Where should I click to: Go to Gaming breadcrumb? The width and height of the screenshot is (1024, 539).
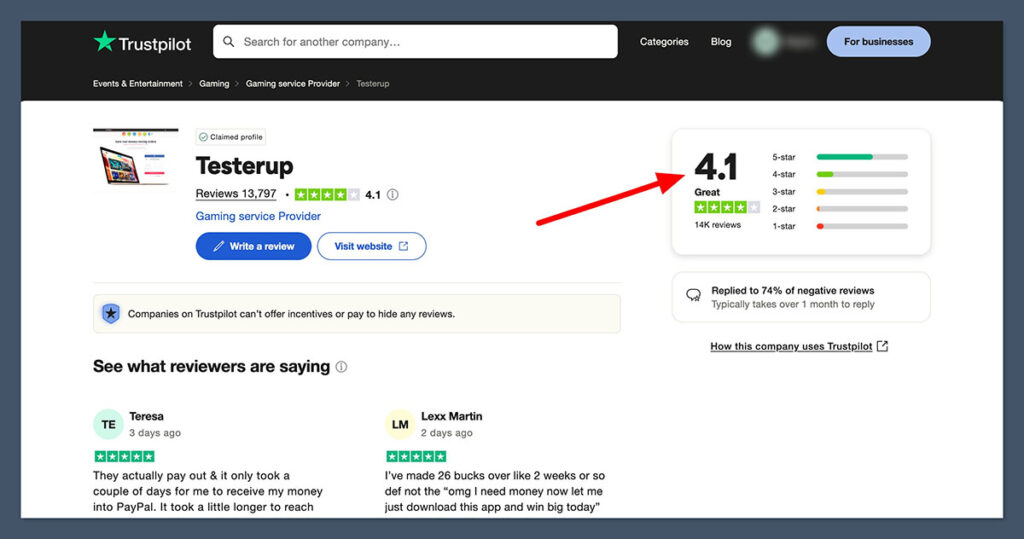click(x=214, y=84)
